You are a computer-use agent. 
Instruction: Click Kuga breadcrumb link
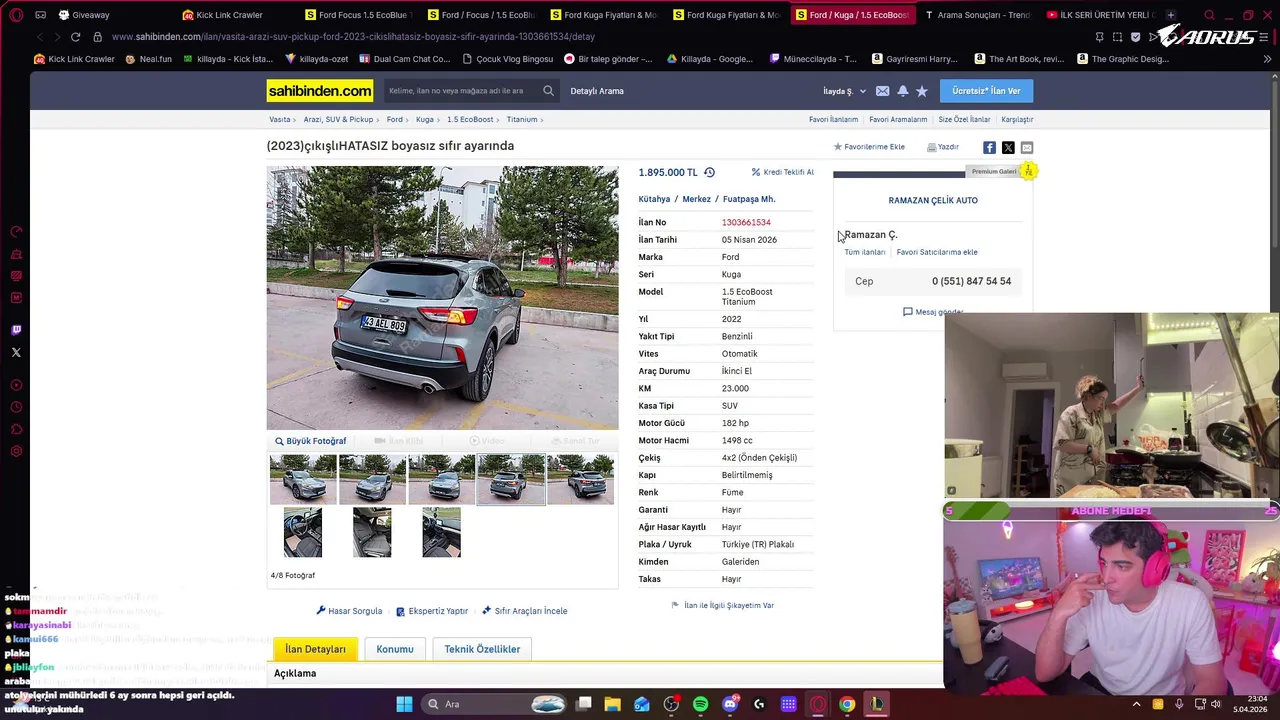coord(425,119)
